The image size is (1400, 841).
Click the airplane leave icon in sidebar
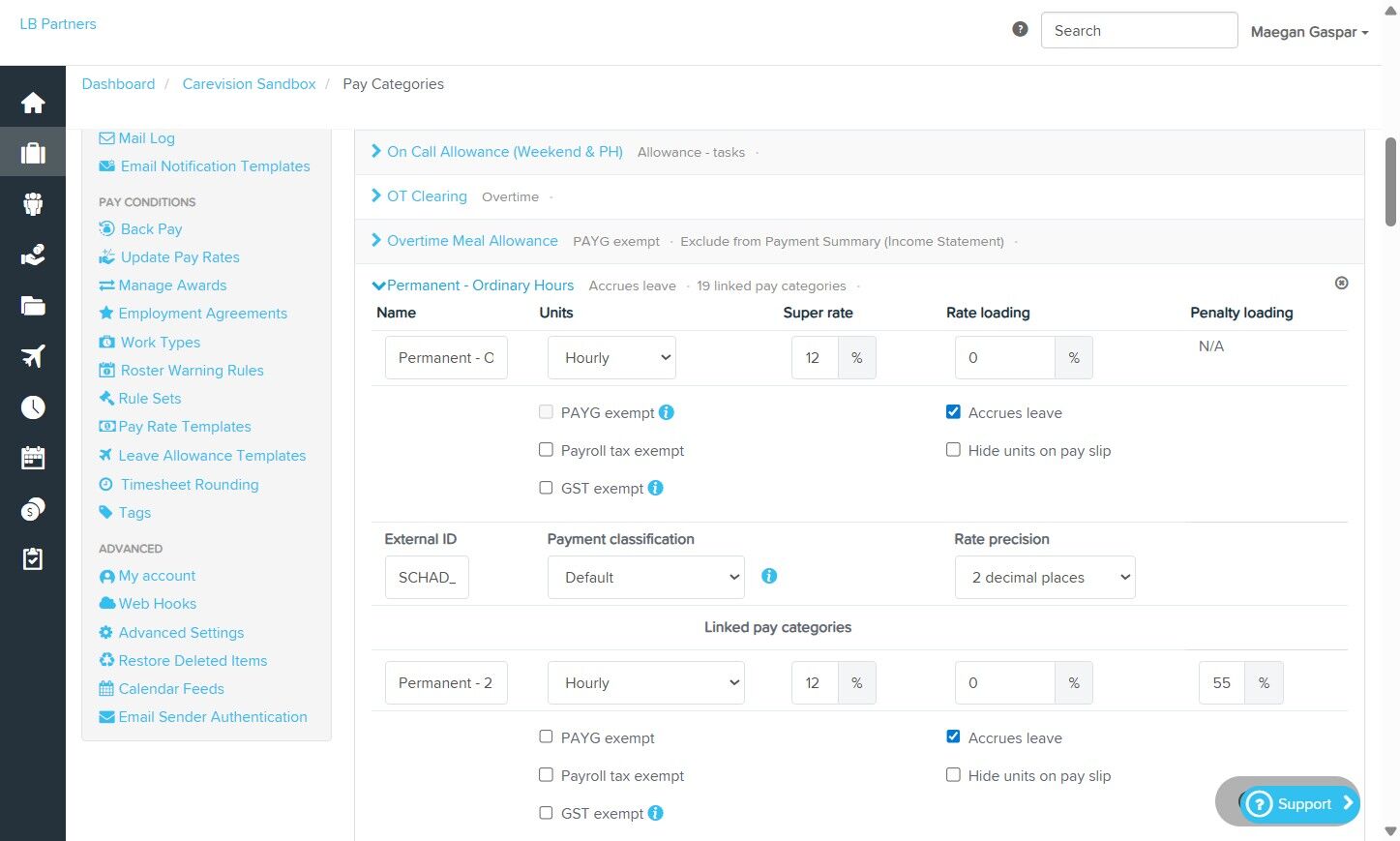pos(33,356)
